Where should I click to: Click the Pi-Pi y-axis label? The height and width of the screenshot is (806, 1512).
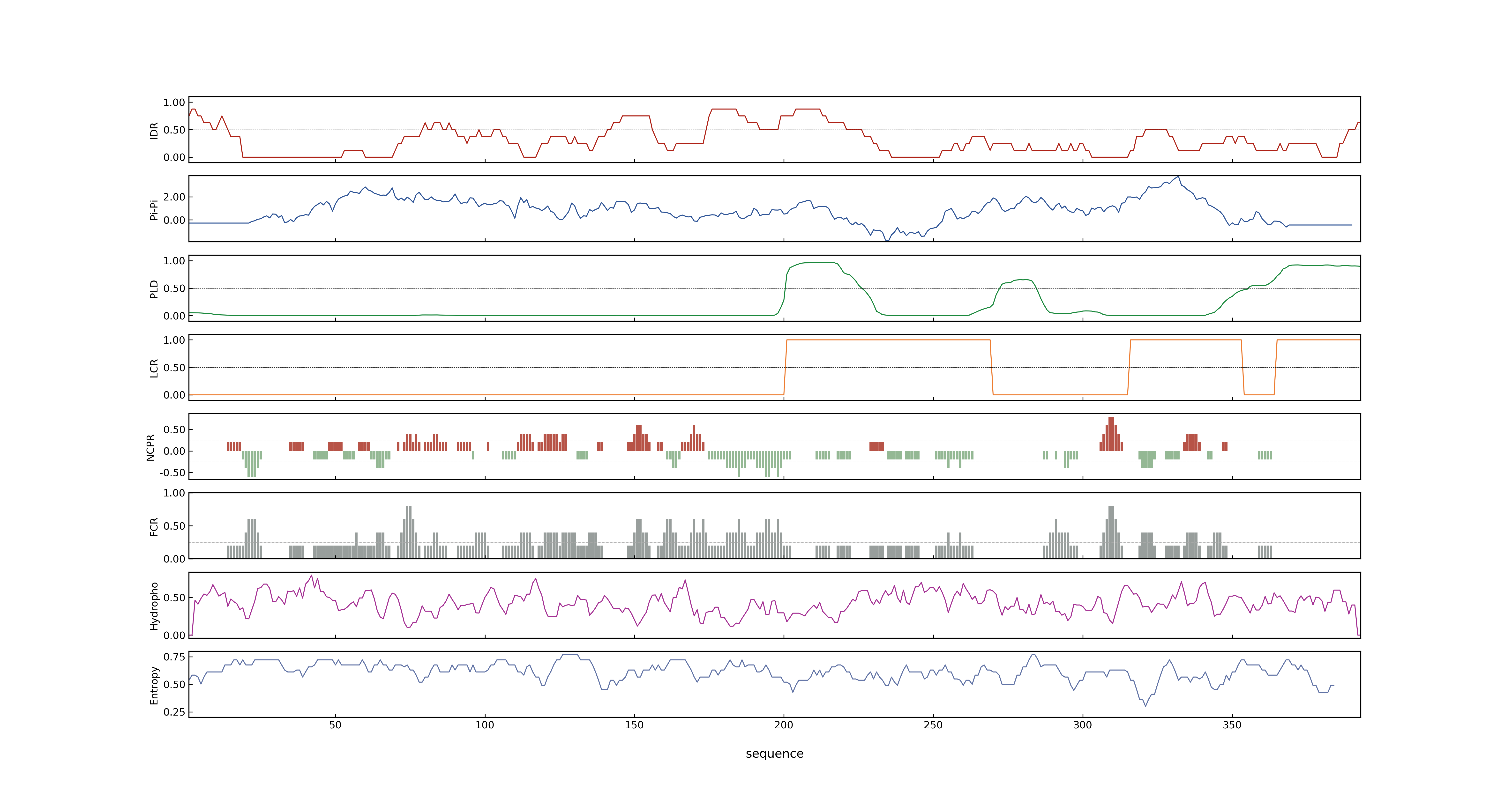pos(154,209)
